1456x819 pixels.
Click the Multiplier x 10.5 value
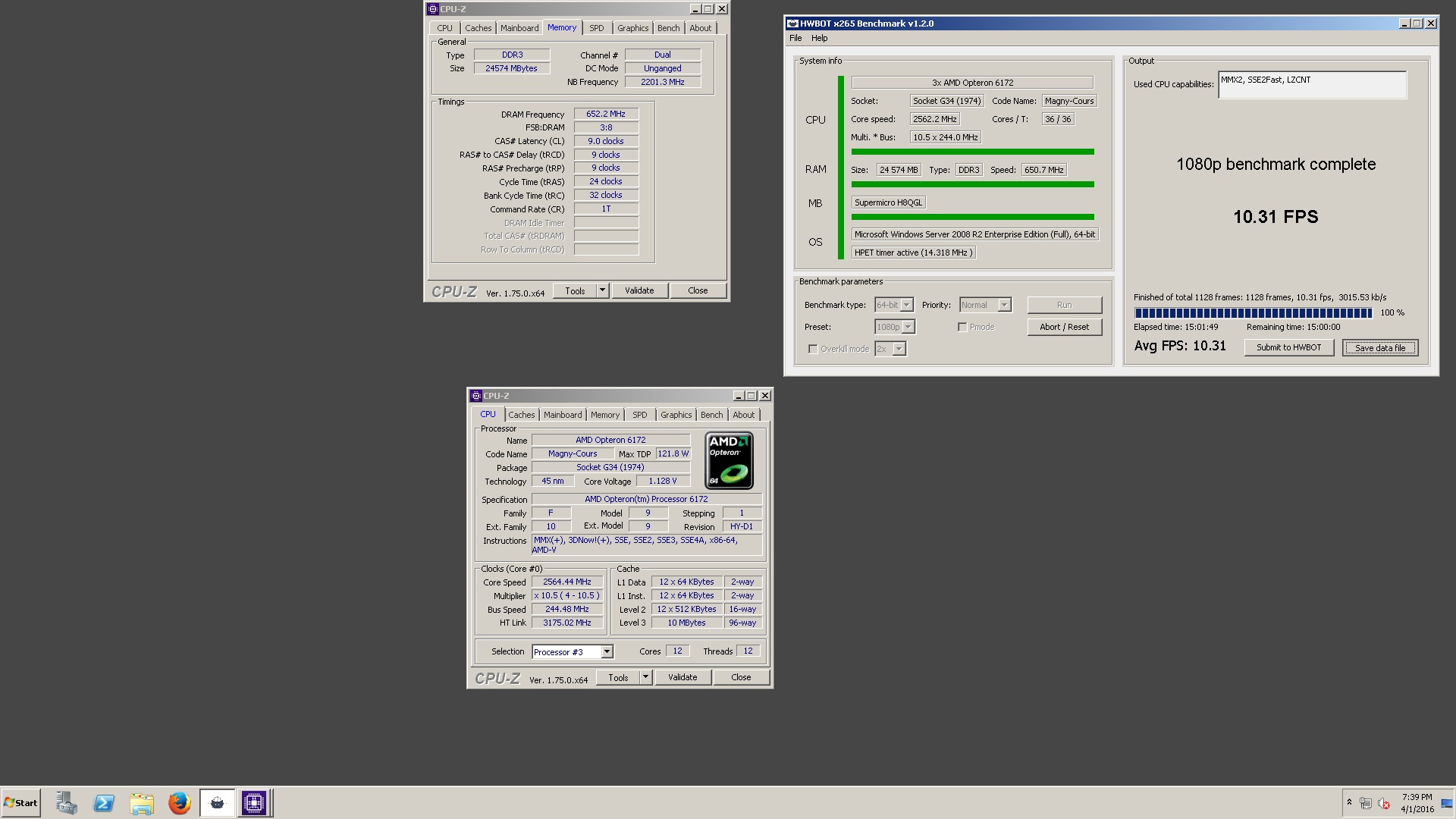point(566,595)
